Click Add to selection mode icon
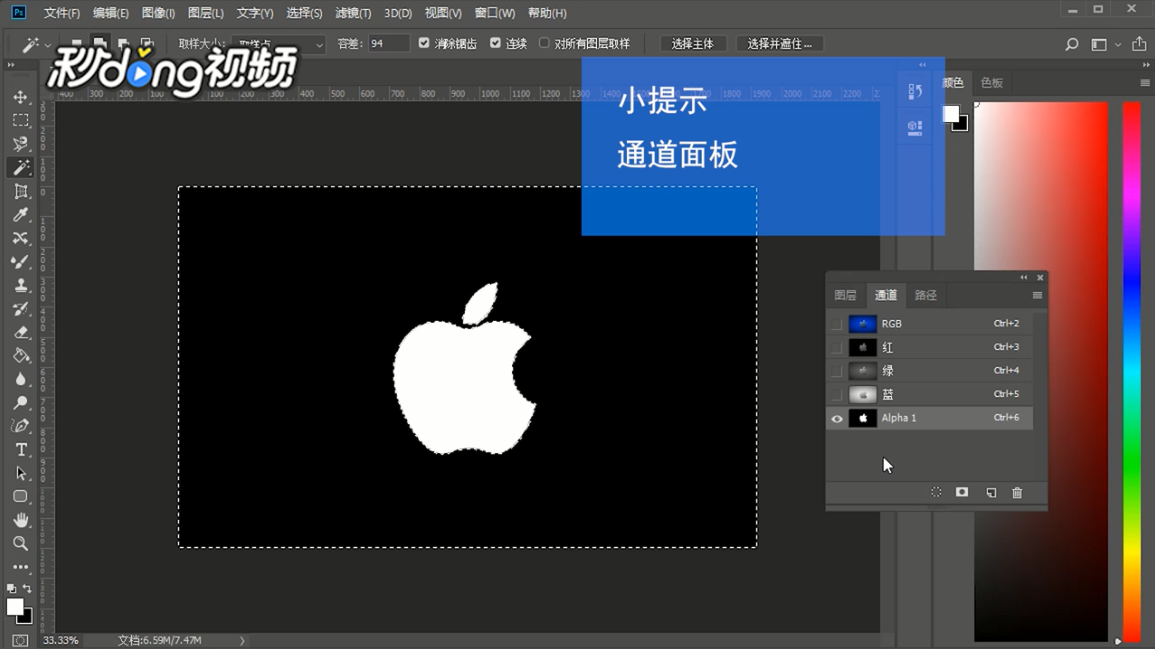Screen dimensions: 1155x649 coord(99,43)
